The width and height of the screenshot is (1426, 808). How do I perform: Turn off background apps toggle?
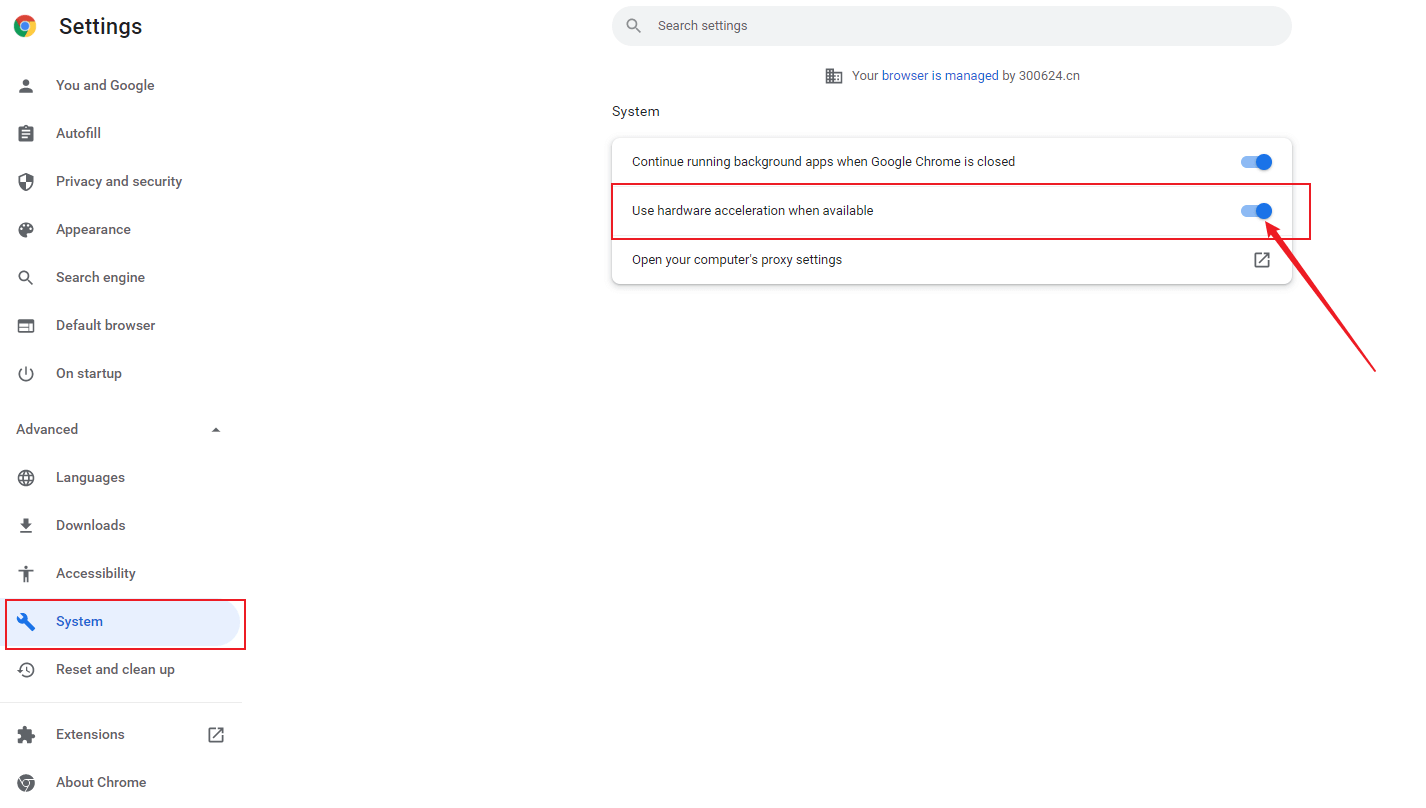pos(1256,162)
